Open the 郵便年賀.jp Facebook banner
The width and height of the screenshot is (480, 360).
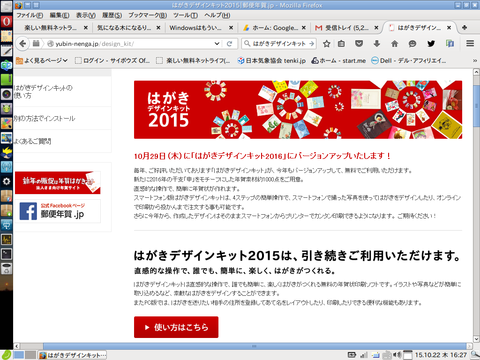click(x=58, y=211)
